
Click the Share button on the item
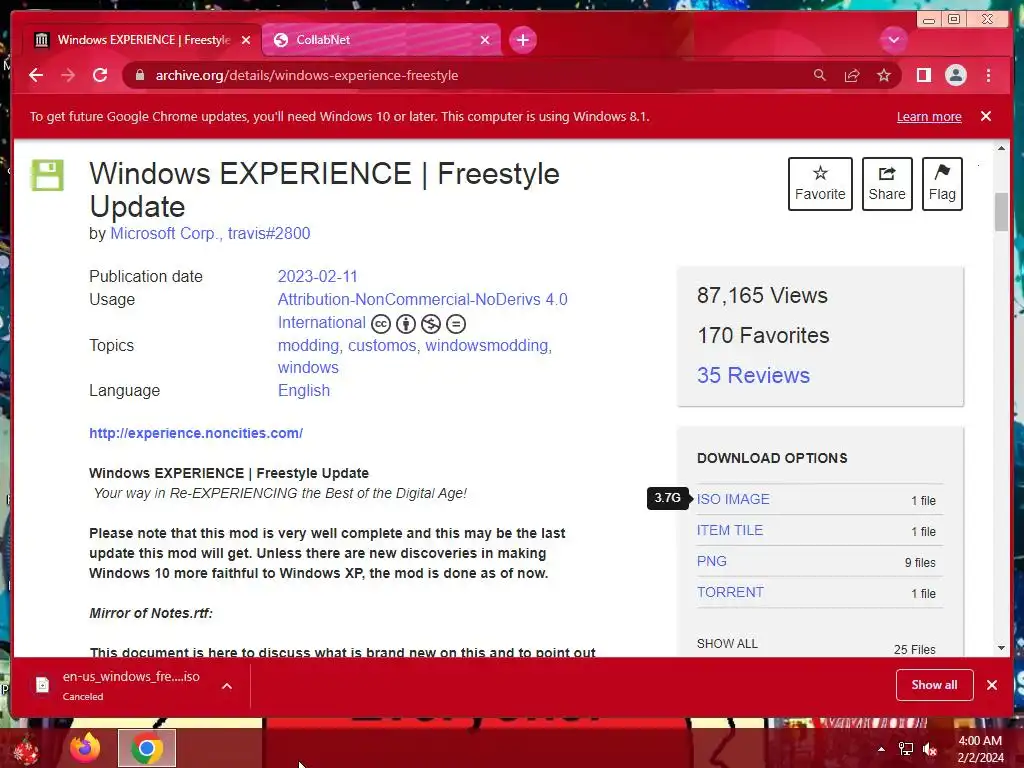click(887, 184)
